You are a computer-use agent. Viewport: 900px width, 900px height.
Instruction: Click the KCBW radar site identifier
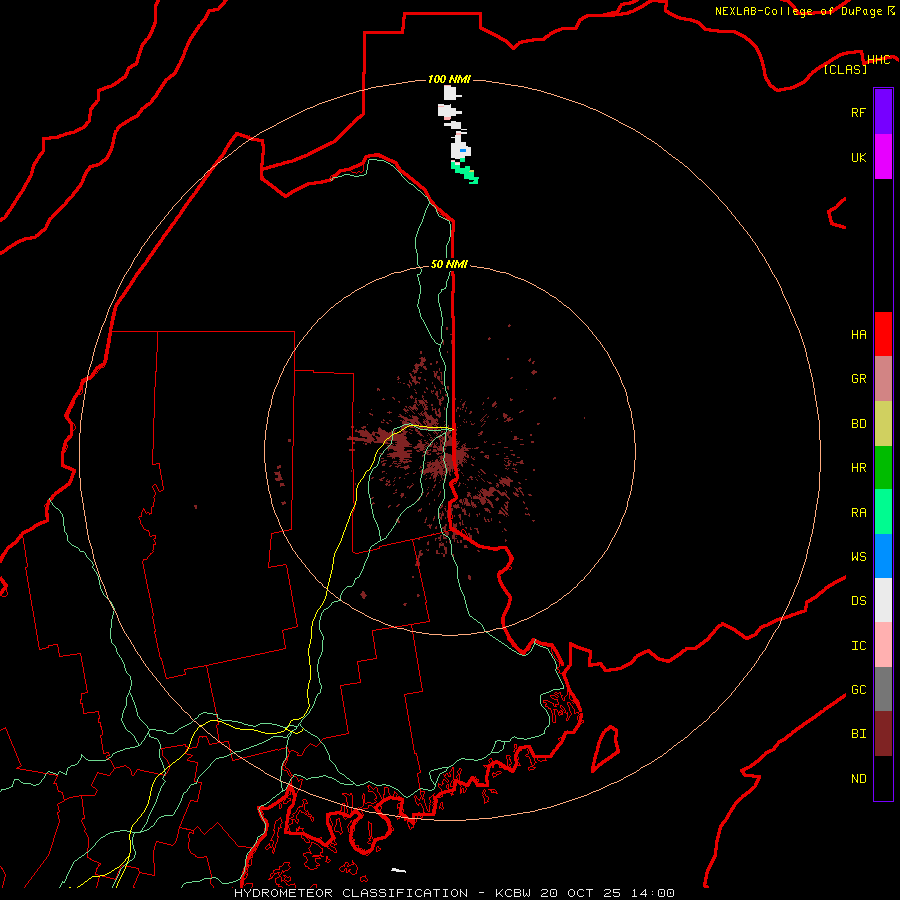pyautogui.click(x=513, y=893)
